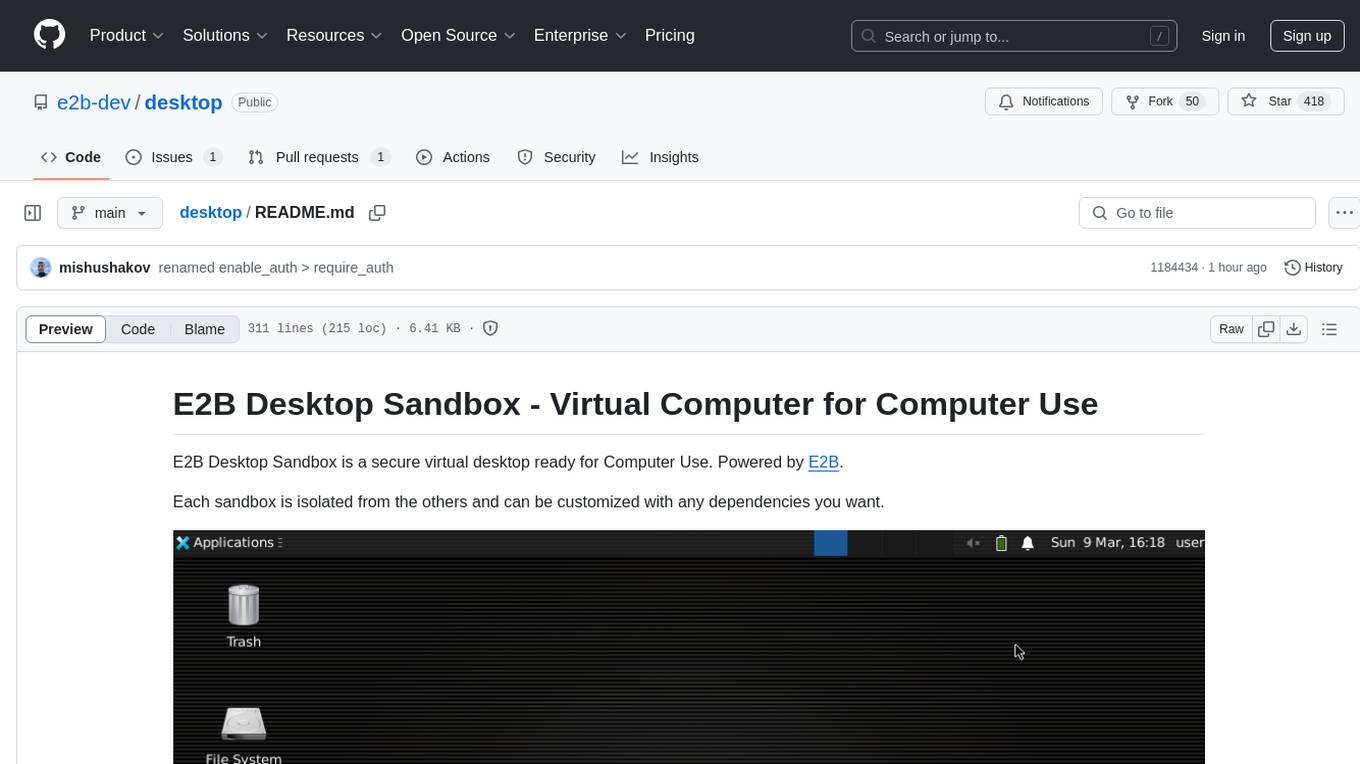
Task: Expand the Open Source menu
Action: click(458, 35)
